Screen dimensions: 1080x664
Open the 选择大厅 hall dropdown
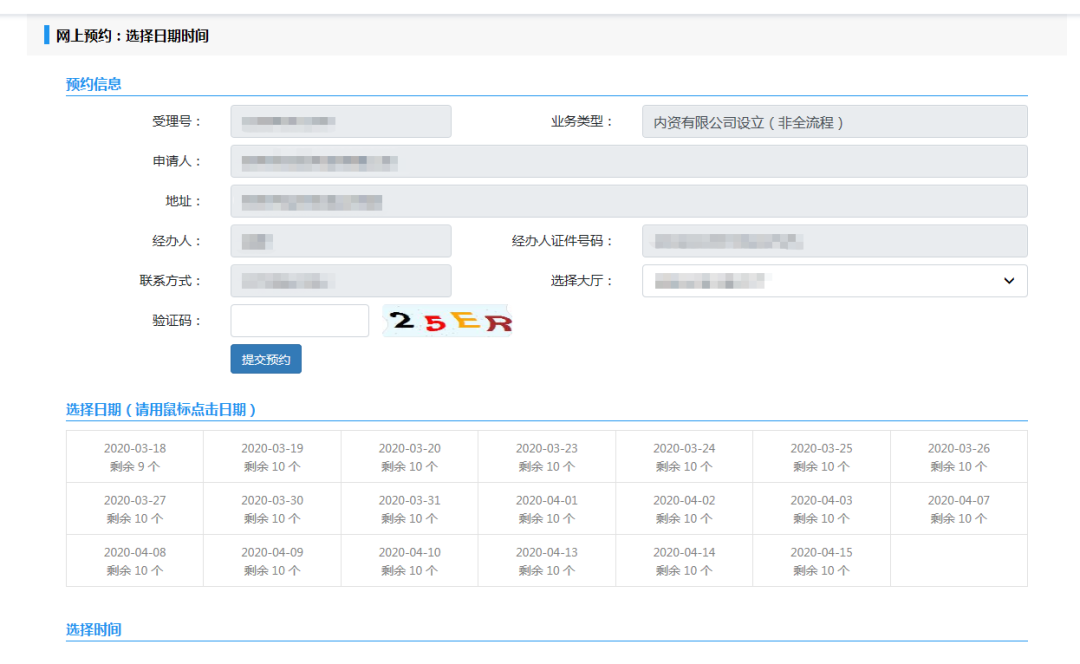[x=835, y=281]
